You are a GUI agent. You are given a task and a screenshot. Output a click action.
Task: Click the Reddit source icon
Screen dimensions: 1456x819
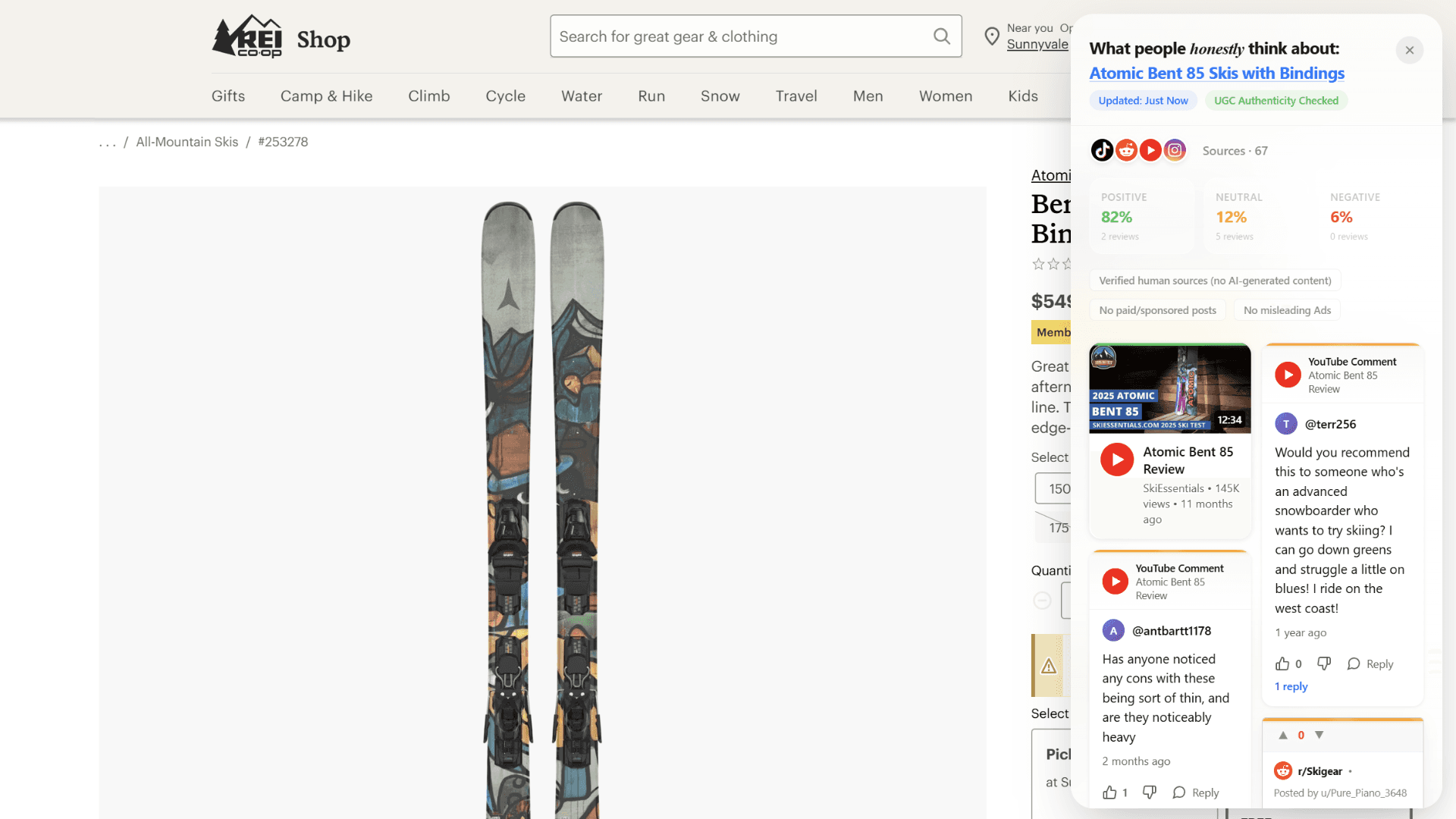(1126, 150)
